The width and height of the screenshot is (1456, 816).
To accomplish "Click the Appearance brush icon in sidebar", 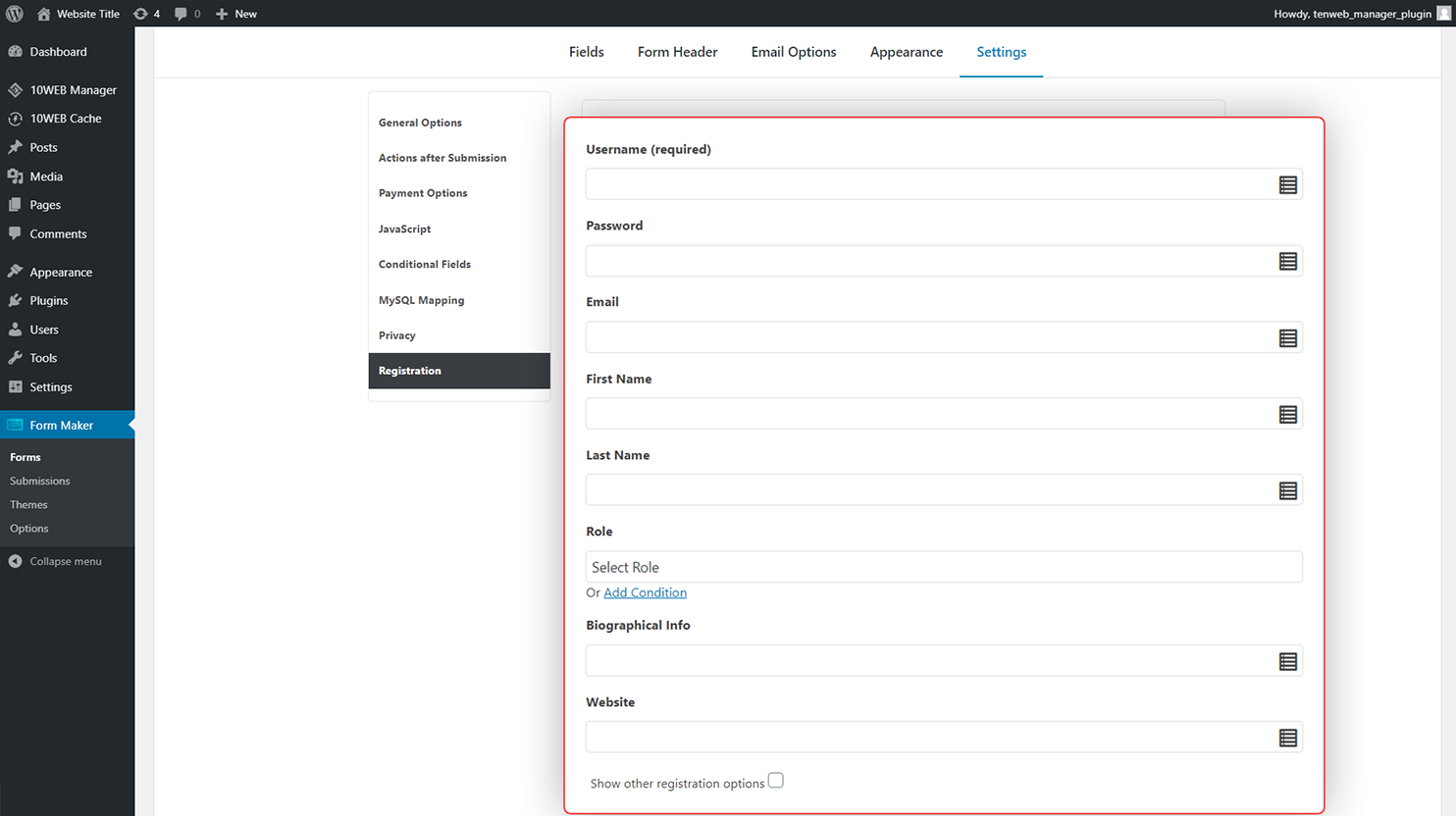I will pyautogui.click(x=15, y=272).
